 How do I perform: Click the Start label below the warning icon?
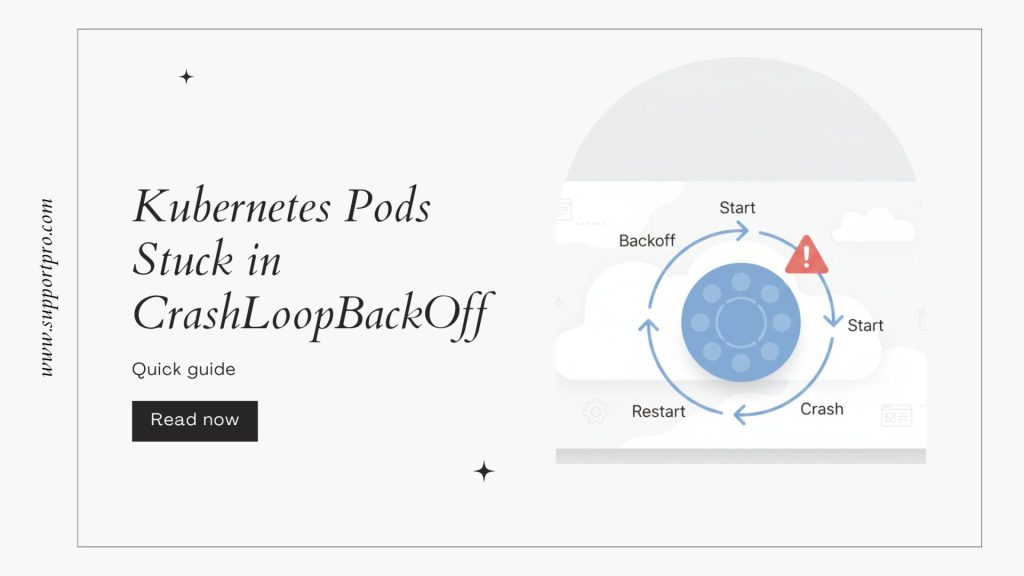point(865,325)
